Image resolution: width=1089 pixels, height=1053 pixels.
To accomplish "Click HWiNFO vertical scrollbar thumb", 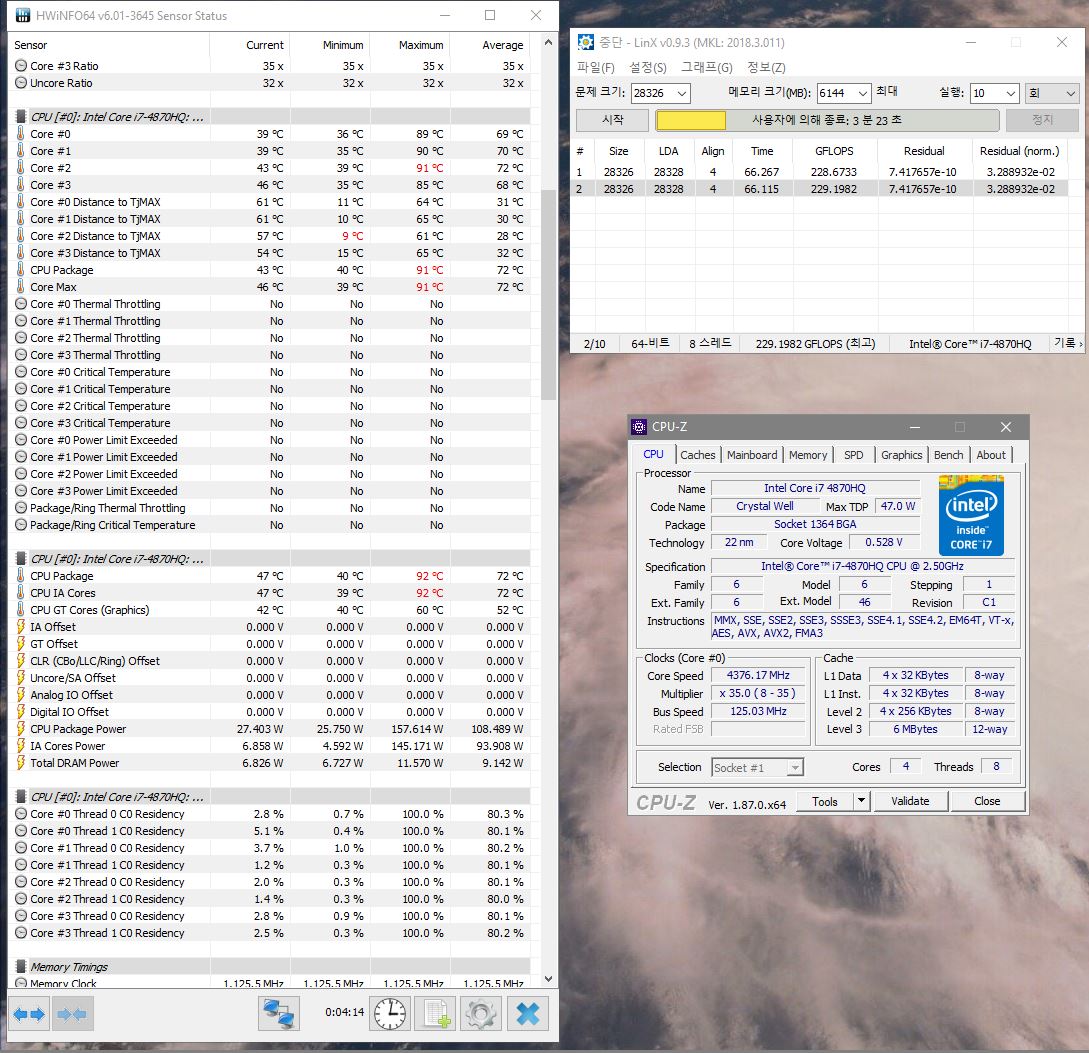I will [549, 295].
